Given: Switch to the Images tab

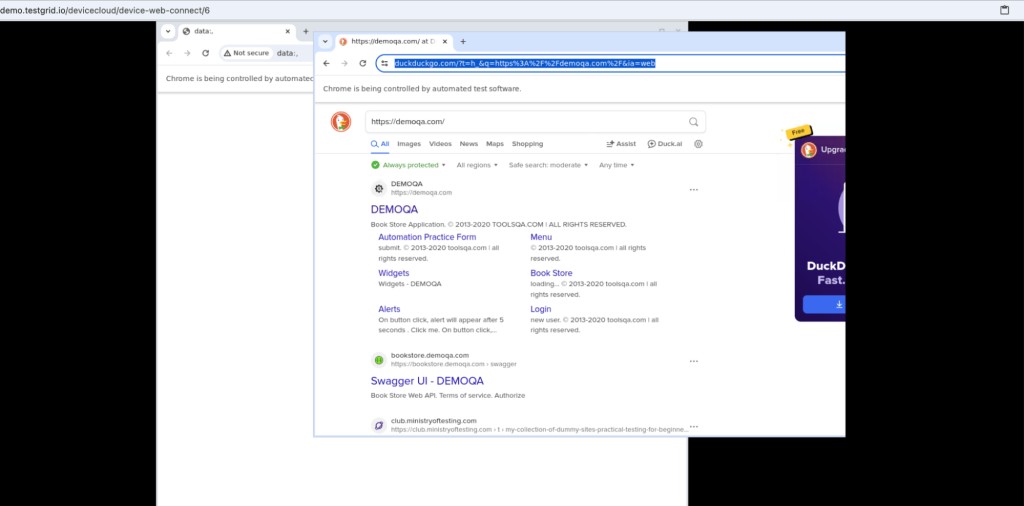Looking at the screenshot, I should tap(409, 144).
